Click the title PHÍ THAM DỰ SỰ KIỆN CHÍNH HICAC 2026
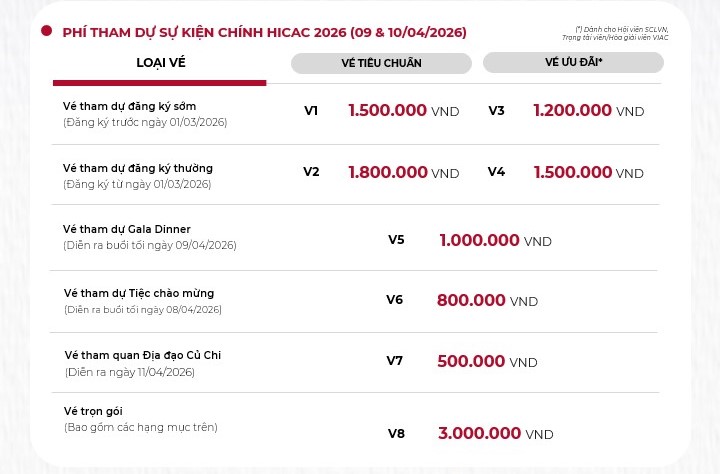Image resolution: width=720 pixels, height=474 pixels. click(x=264, y=32)
